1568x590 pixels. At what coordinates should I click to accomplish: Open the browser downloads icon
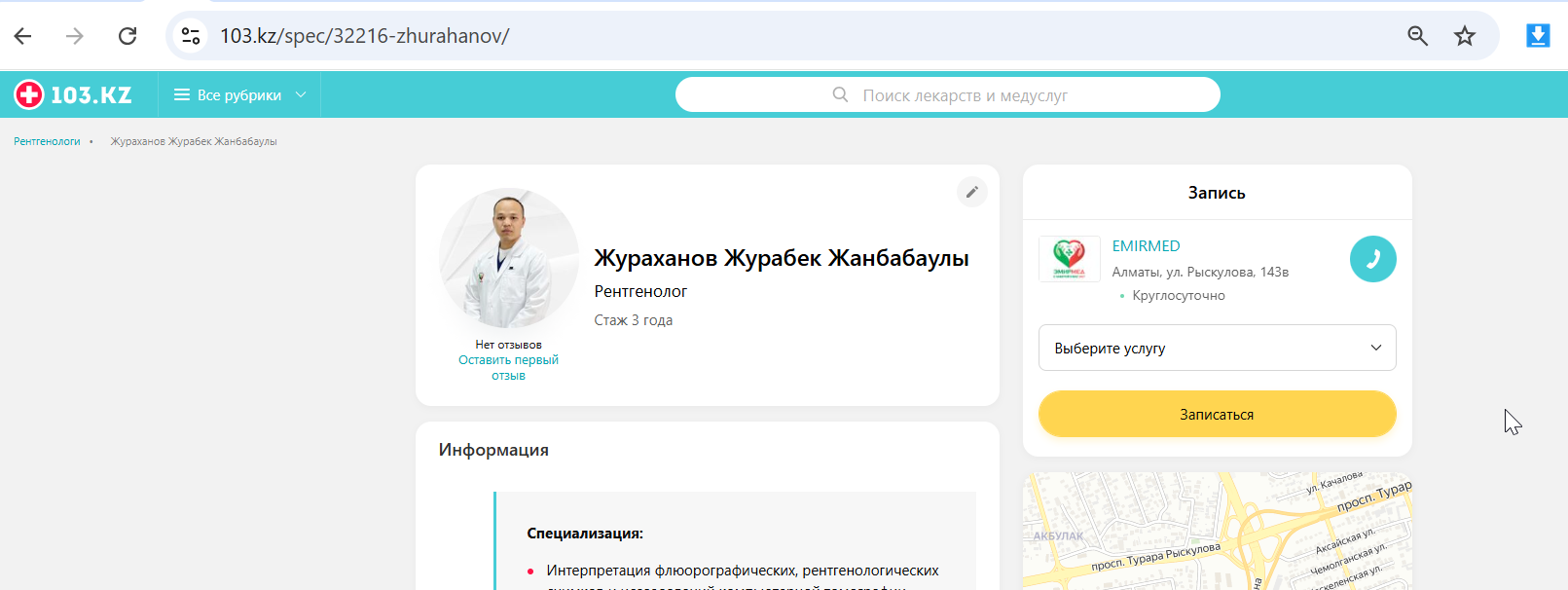click(x=1538, y=36)
